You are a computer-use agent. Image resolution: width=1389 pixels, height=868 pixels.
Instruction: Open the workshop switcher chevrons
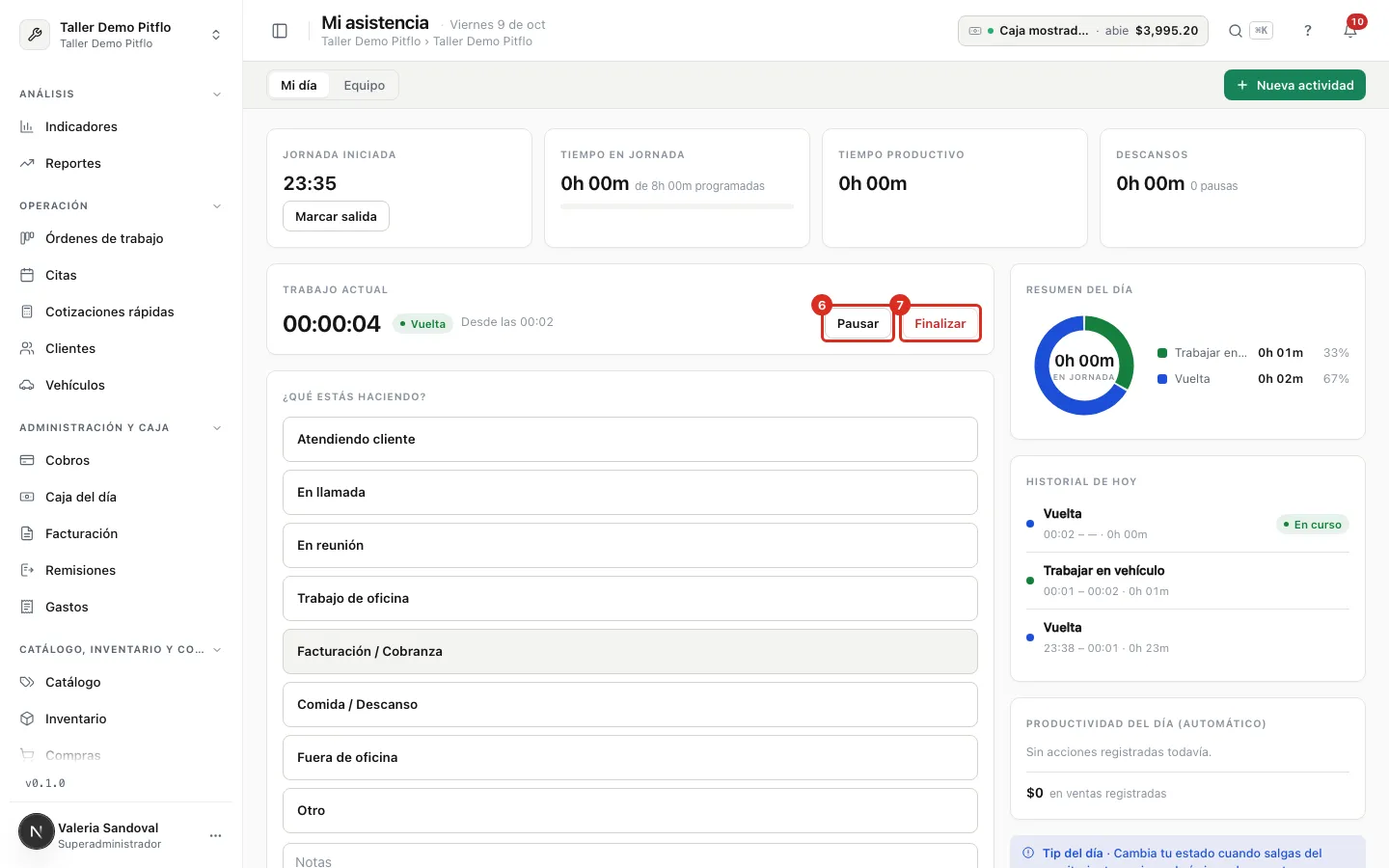(x=216, y=35)
